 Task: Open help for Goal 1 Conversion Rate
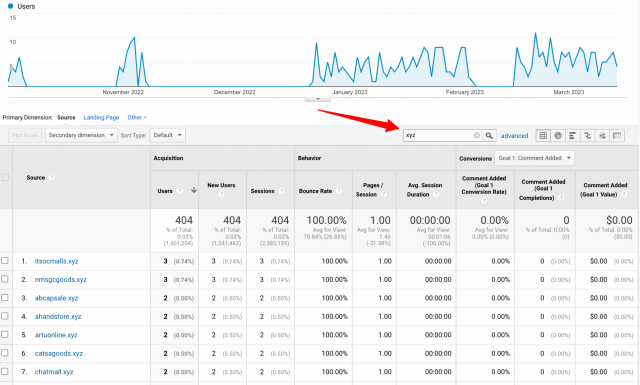[x=484, y=201]
